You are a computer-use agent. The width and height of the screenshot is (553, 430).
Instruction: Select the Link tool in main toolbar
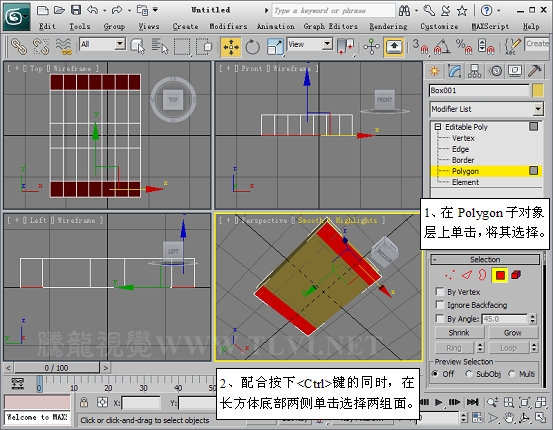[19, 47]
